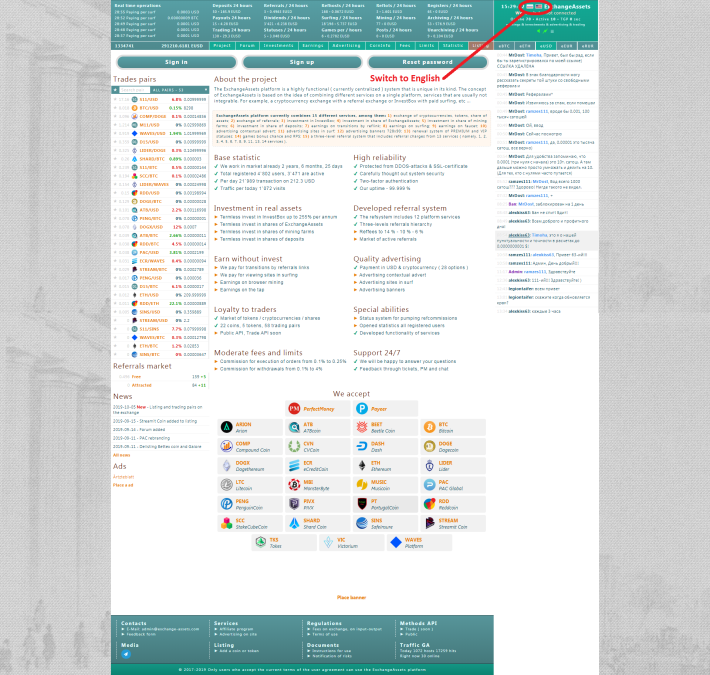Open the Investments menu tab

tap(278, 46)
